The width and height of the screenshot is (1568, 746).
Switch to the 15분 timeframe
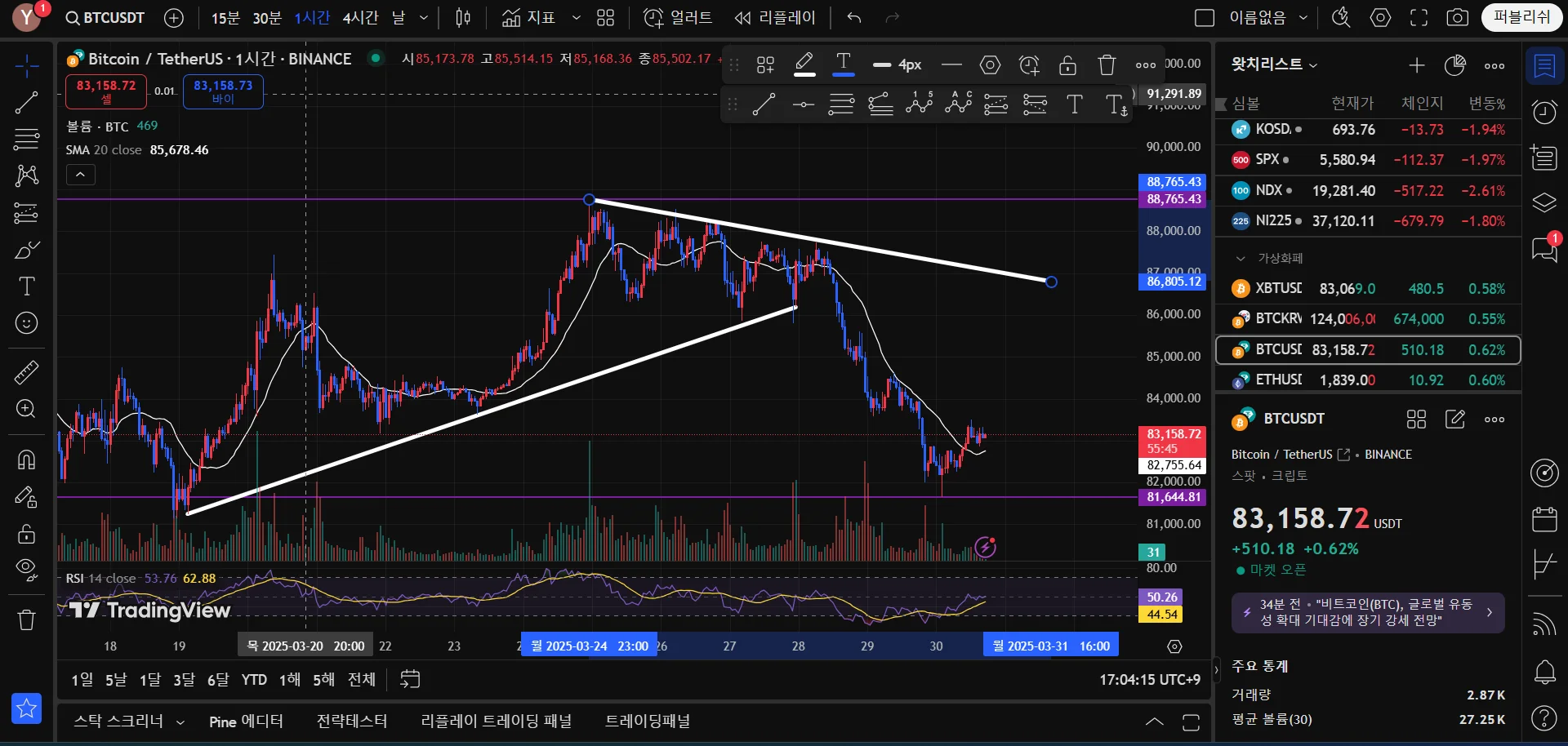click(225, 18)
